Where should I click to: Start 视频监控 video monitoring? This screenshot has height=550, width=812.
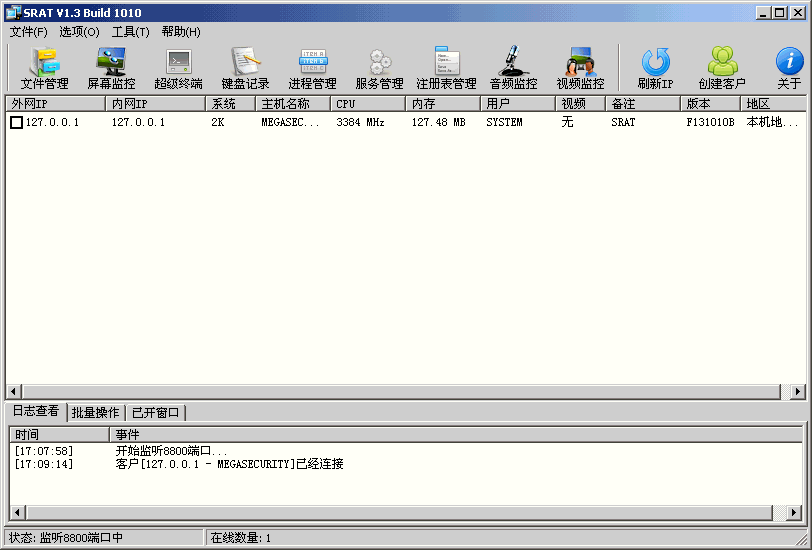click(580, 68)
